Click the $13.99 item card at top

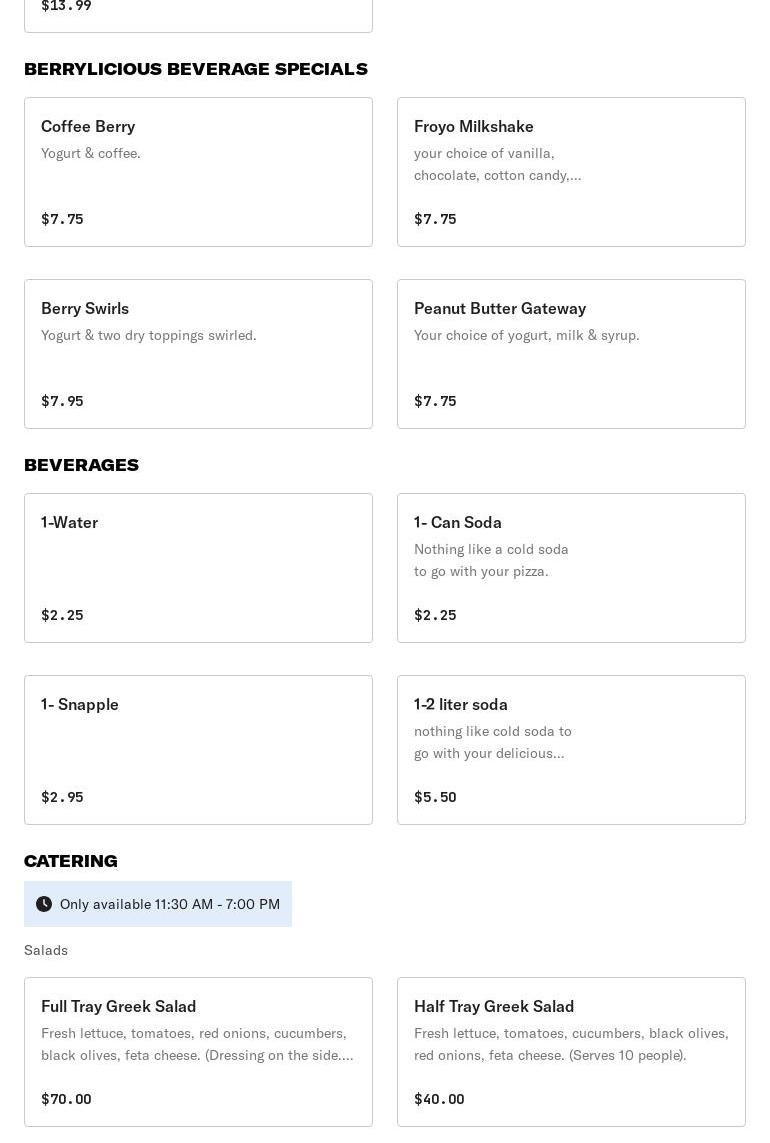(198, 12)
